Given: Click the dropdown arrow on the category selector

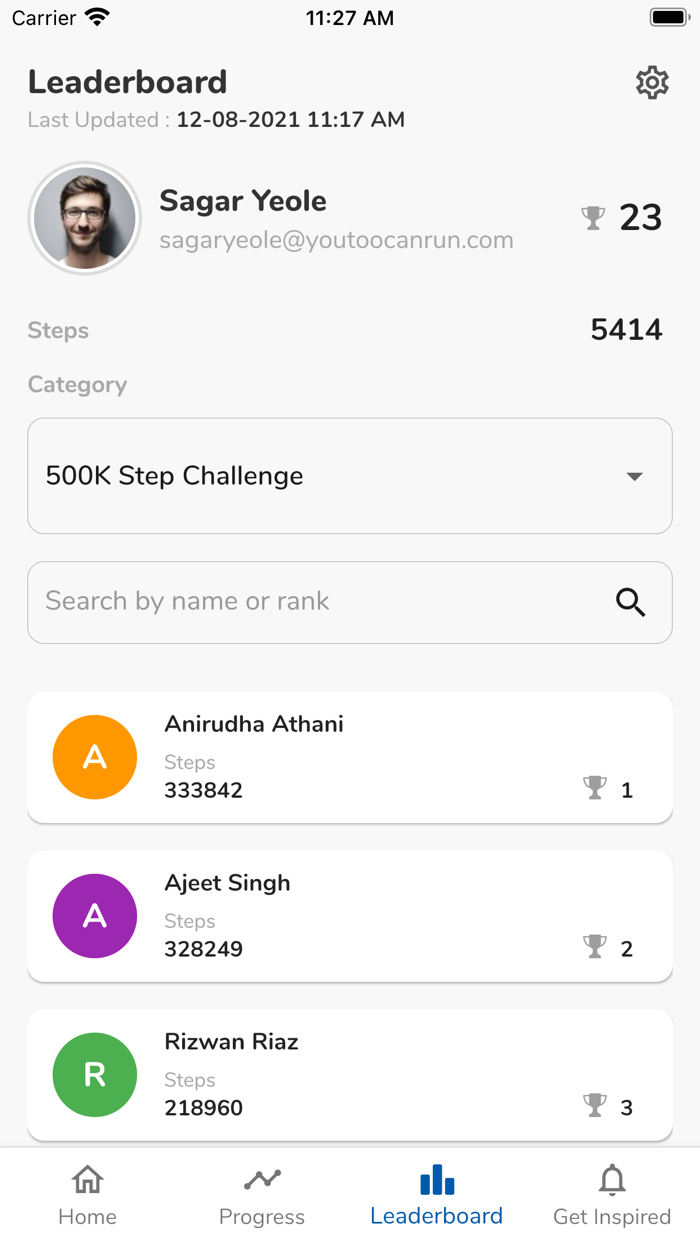Looking at the screenshot, I should (x=634, y=476).
